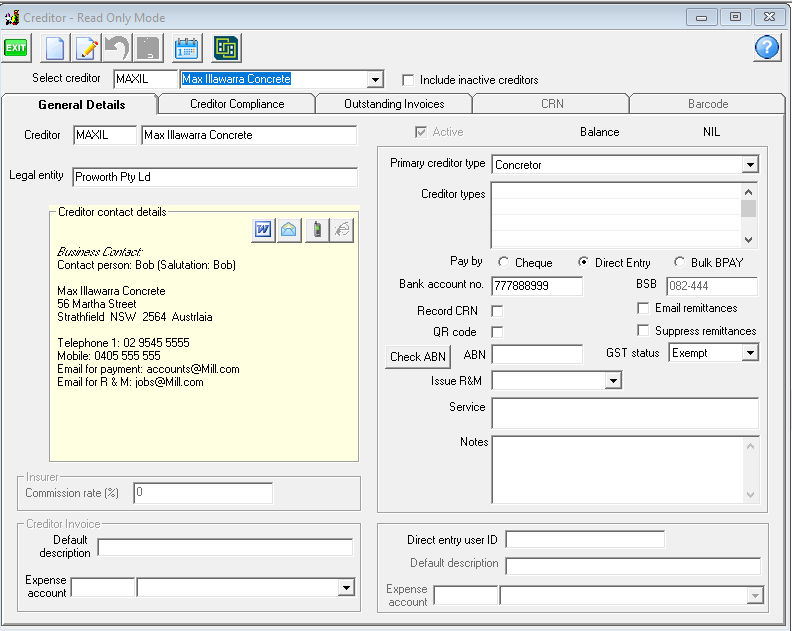792x631 pixels.
Task: Open the Outstanding Invoices tab
Action: click(394, 104)
